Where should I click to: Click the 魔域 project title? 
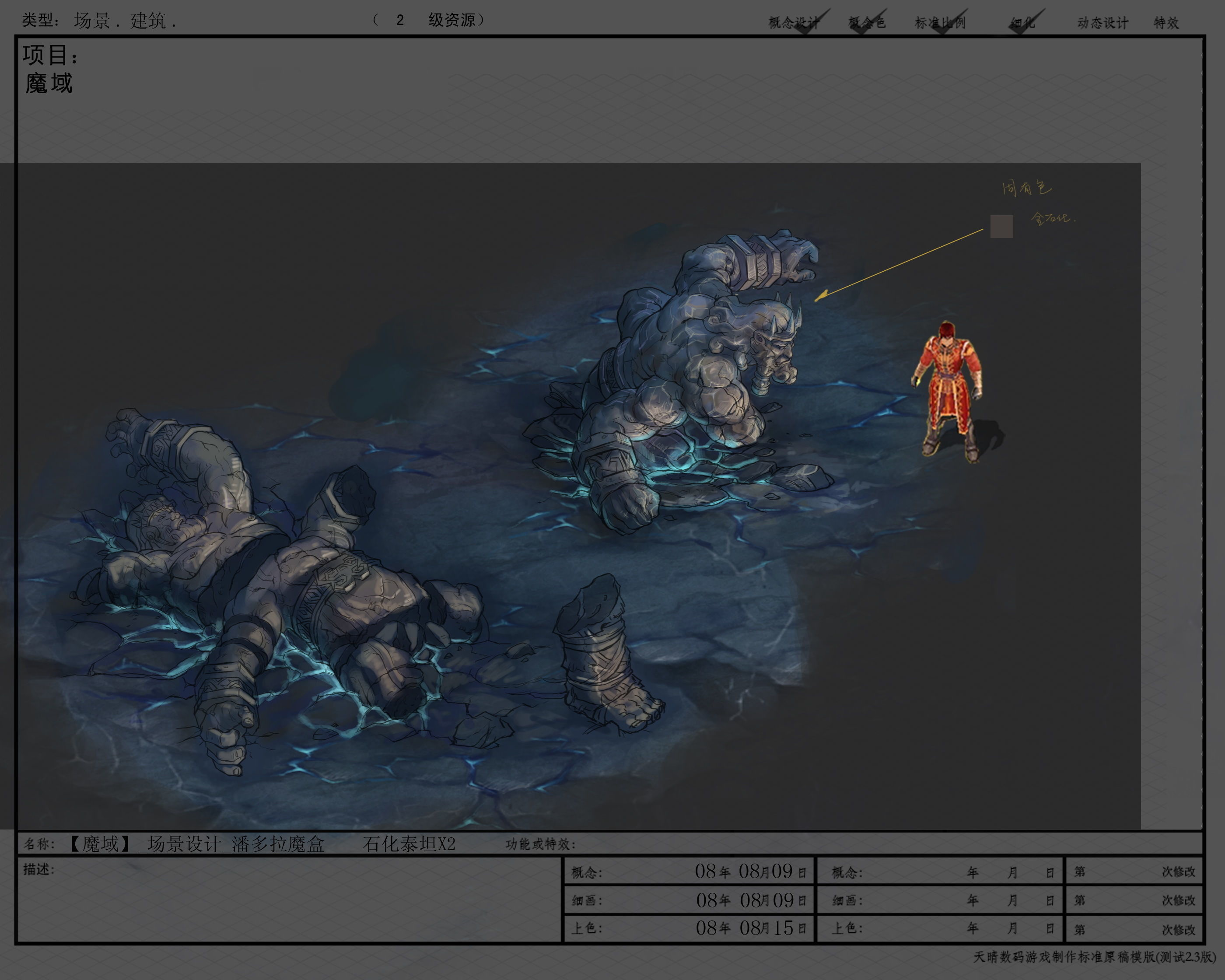[49, 84]
